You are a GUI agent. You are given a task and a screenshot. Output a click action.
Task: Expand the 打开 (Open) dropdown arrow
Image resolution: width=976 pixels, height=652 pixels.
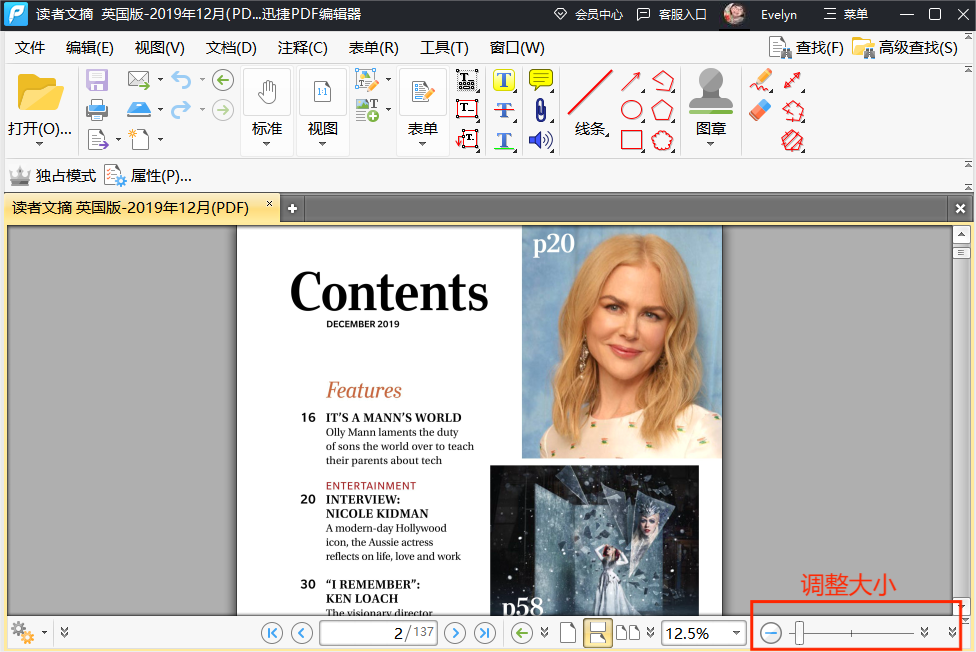click(39, 144)
